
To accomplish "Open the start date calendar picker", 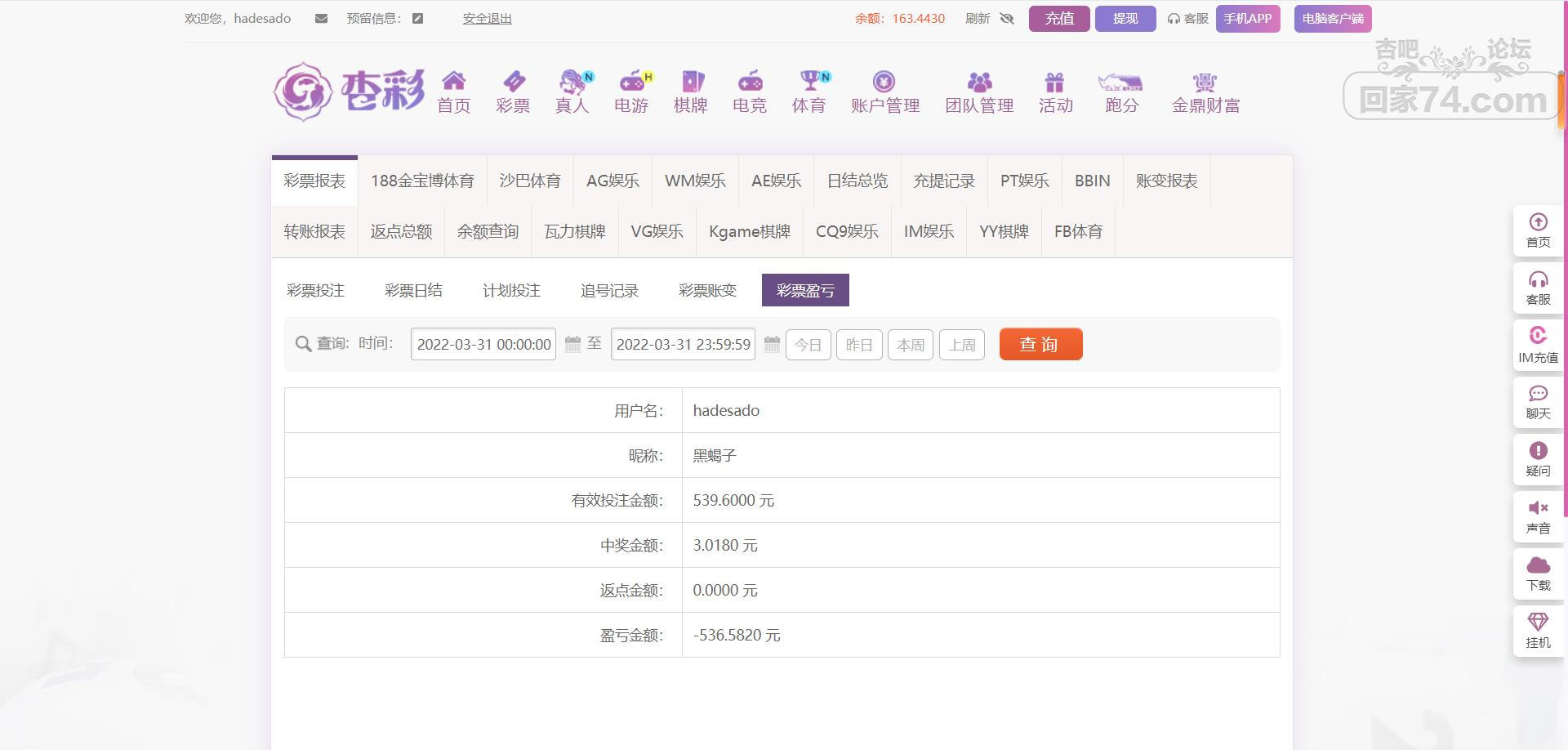I will (572, 345).
